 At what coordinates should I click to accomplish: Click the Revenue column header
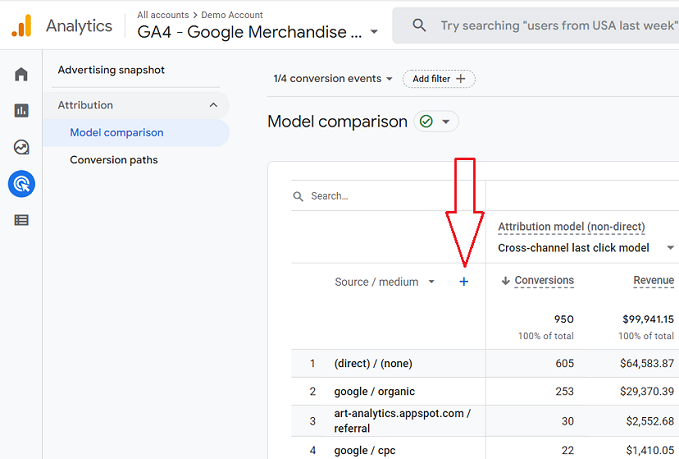click(x=654, y=281)
